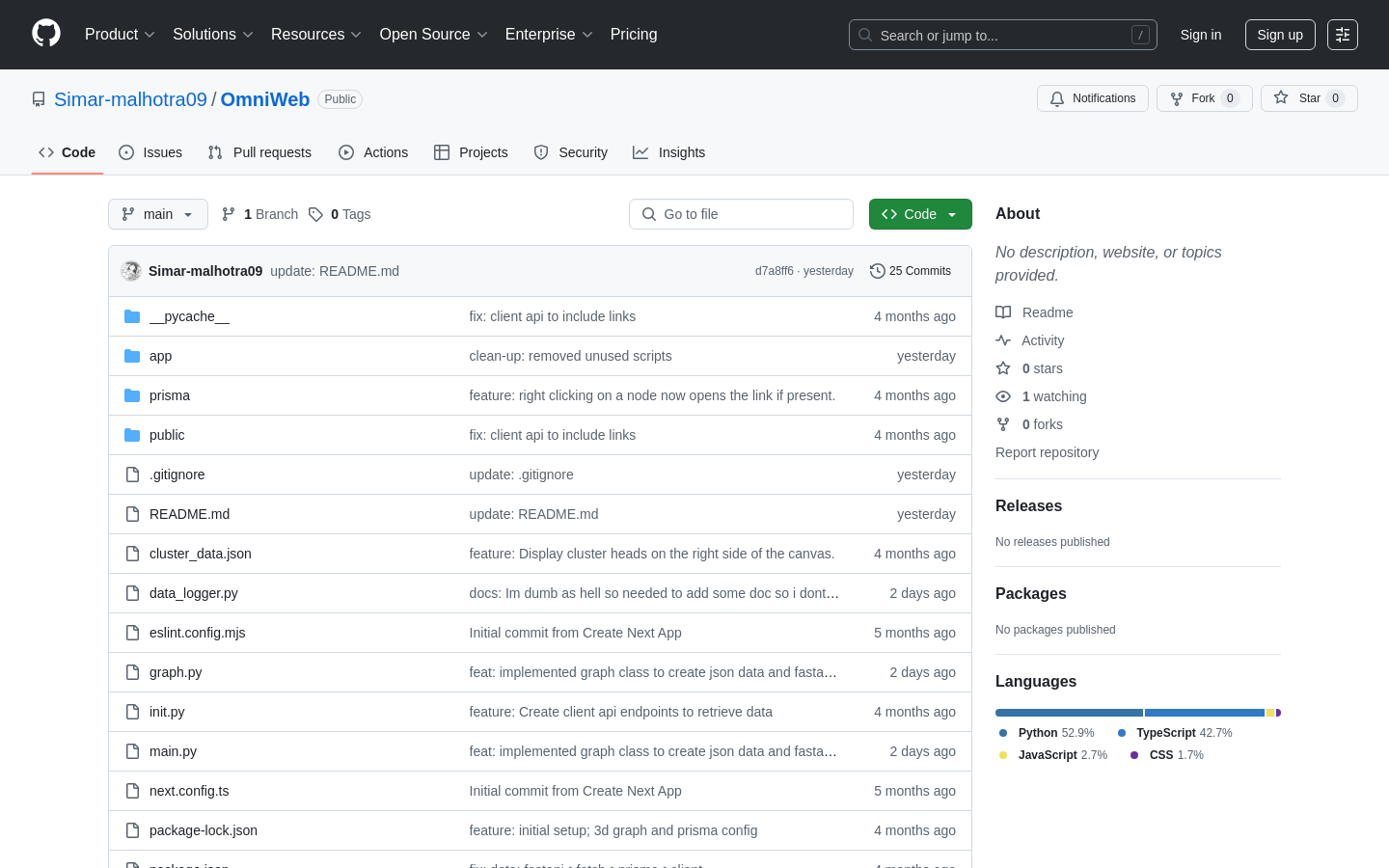Screen dimensions: 1389x868
Task: Click the search magnifier icon
Action: coord(865,35)
